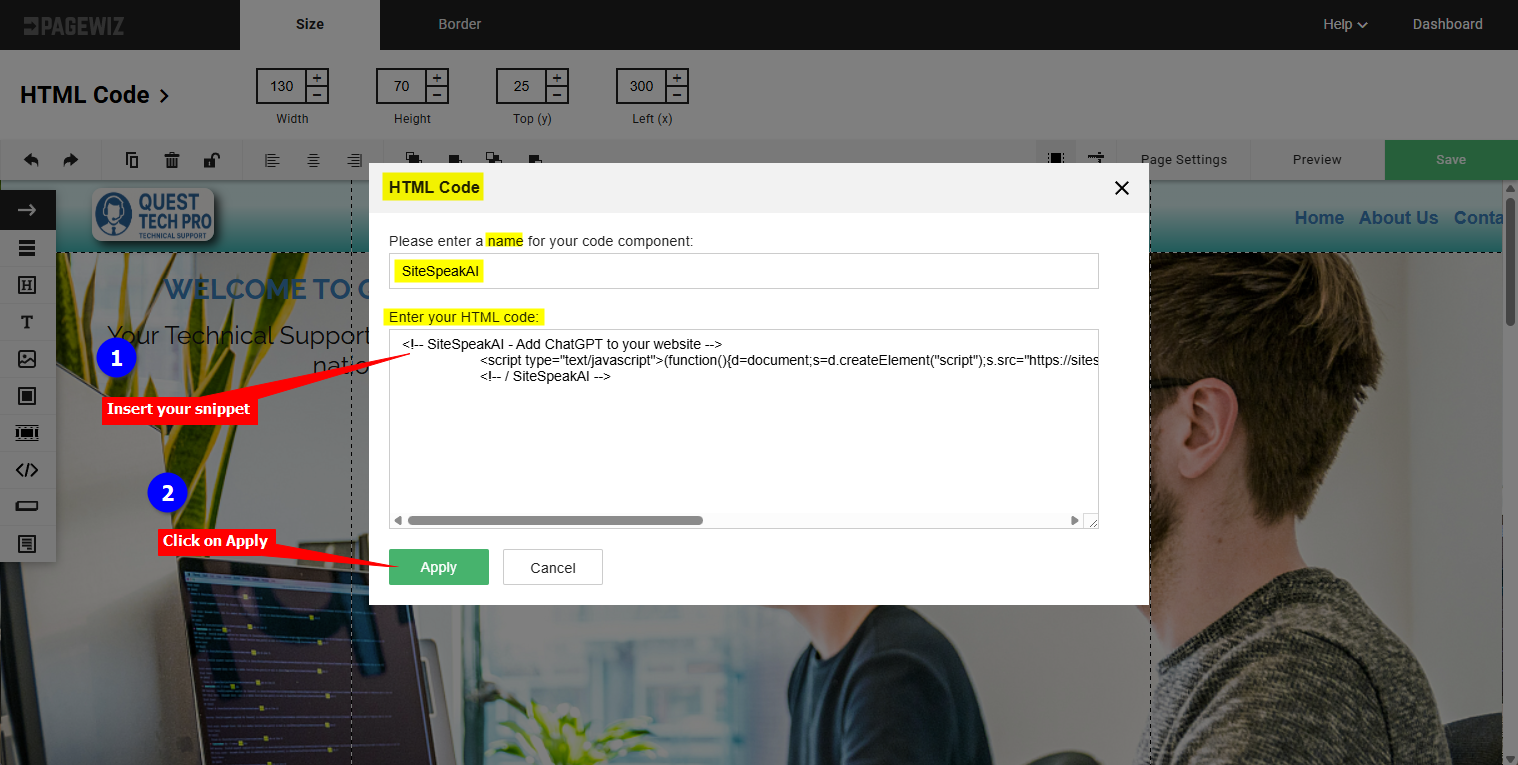Decrease the Height value with minus

point(437,95)
